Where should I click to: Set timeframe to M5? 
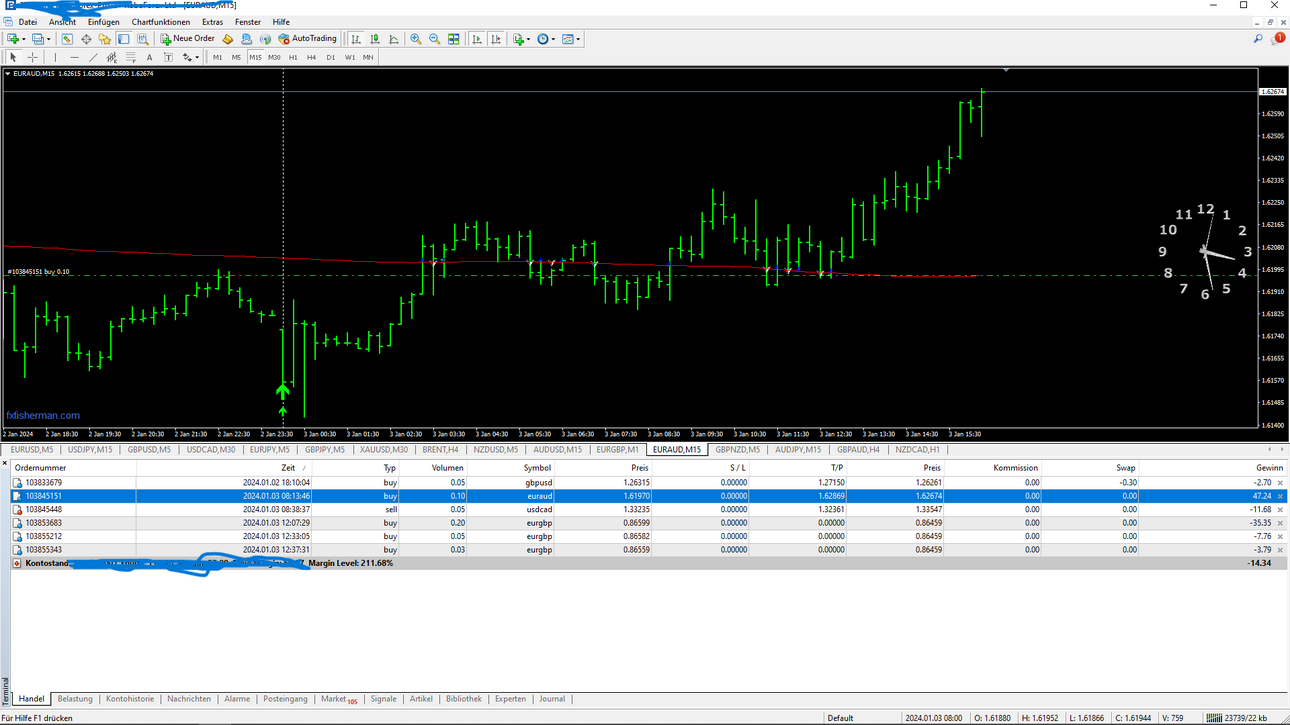[x=236, y=57]
